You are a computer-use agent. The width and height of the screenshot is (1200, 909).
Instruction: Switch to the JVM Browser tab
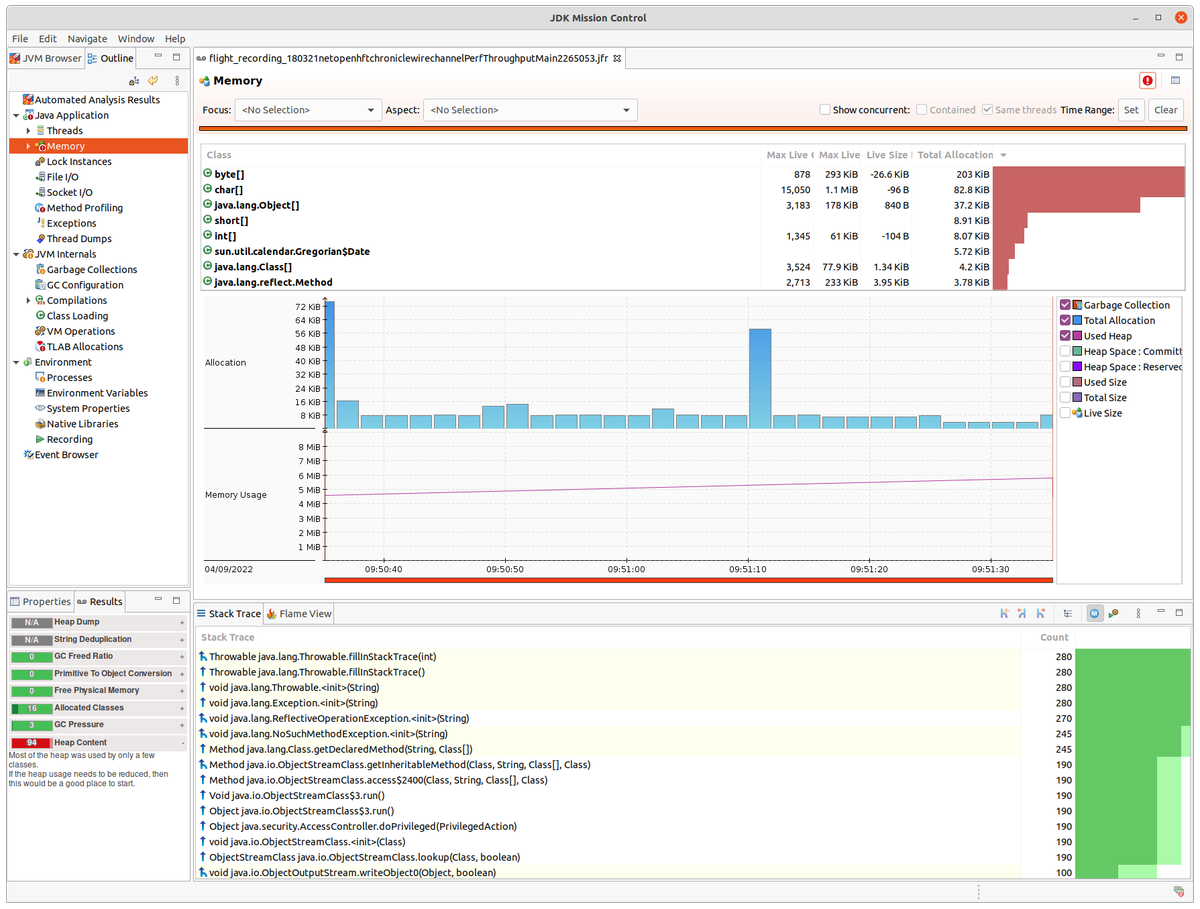46,58
